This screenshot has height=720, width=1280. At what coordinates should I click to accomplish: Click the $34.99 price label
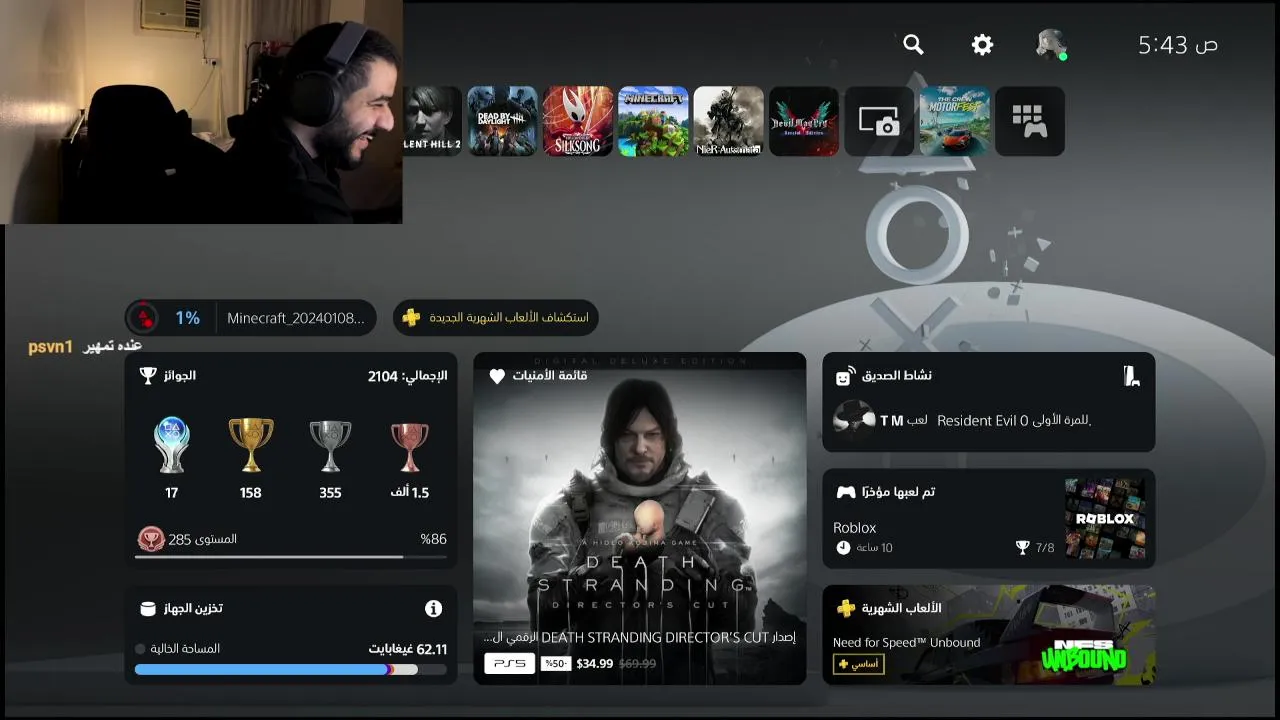tap(595, 663)
